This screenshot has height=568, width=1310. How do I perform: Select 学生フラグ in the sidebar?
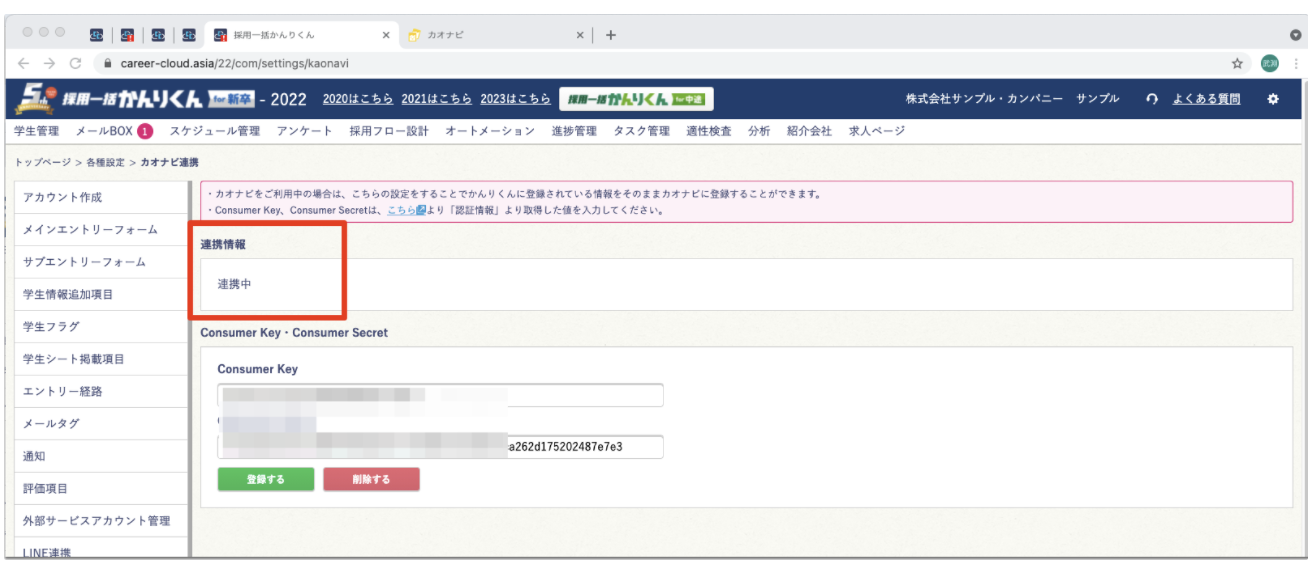click(102, 326)
